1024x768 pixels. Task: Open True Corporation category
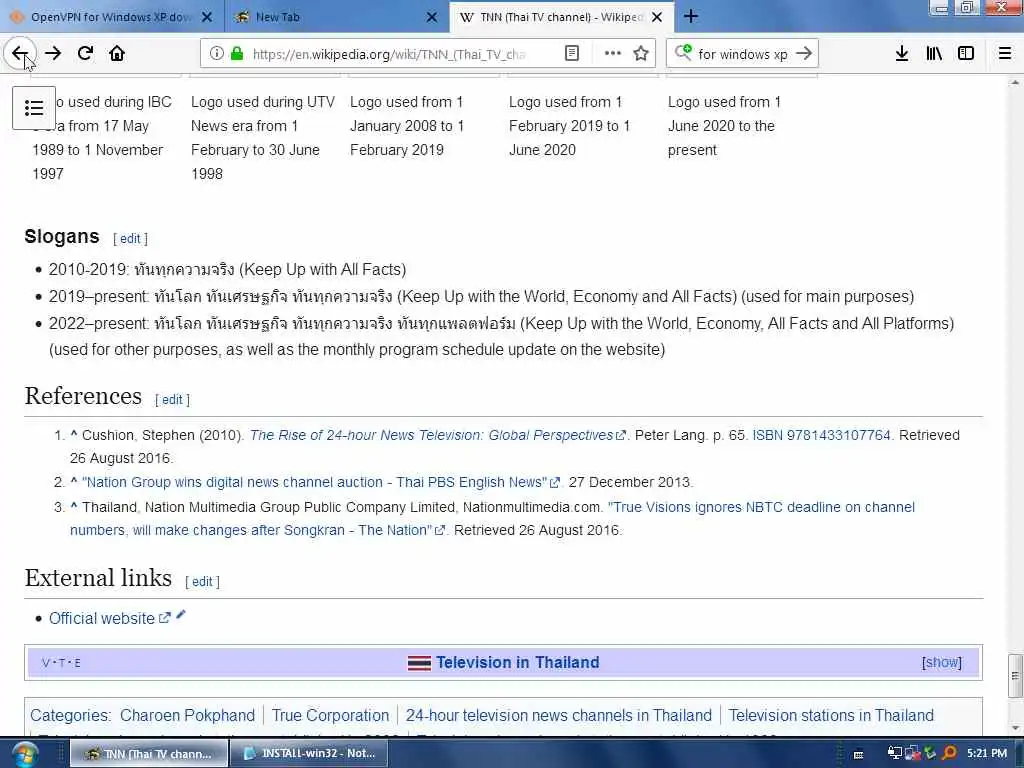point(330,716)
